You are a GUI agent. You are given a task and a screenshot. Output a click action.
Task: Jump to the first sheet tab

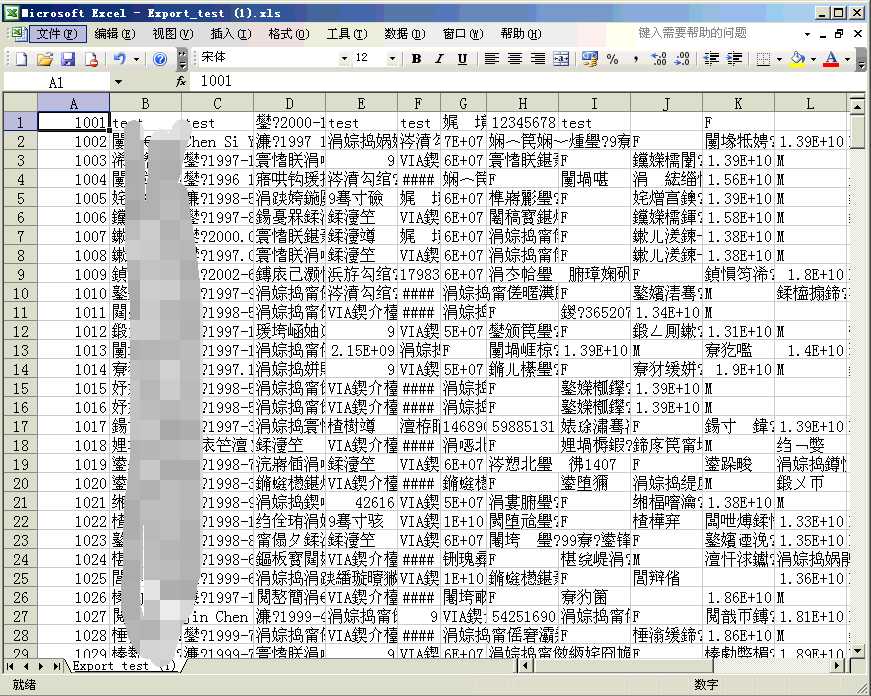[10, 665]
